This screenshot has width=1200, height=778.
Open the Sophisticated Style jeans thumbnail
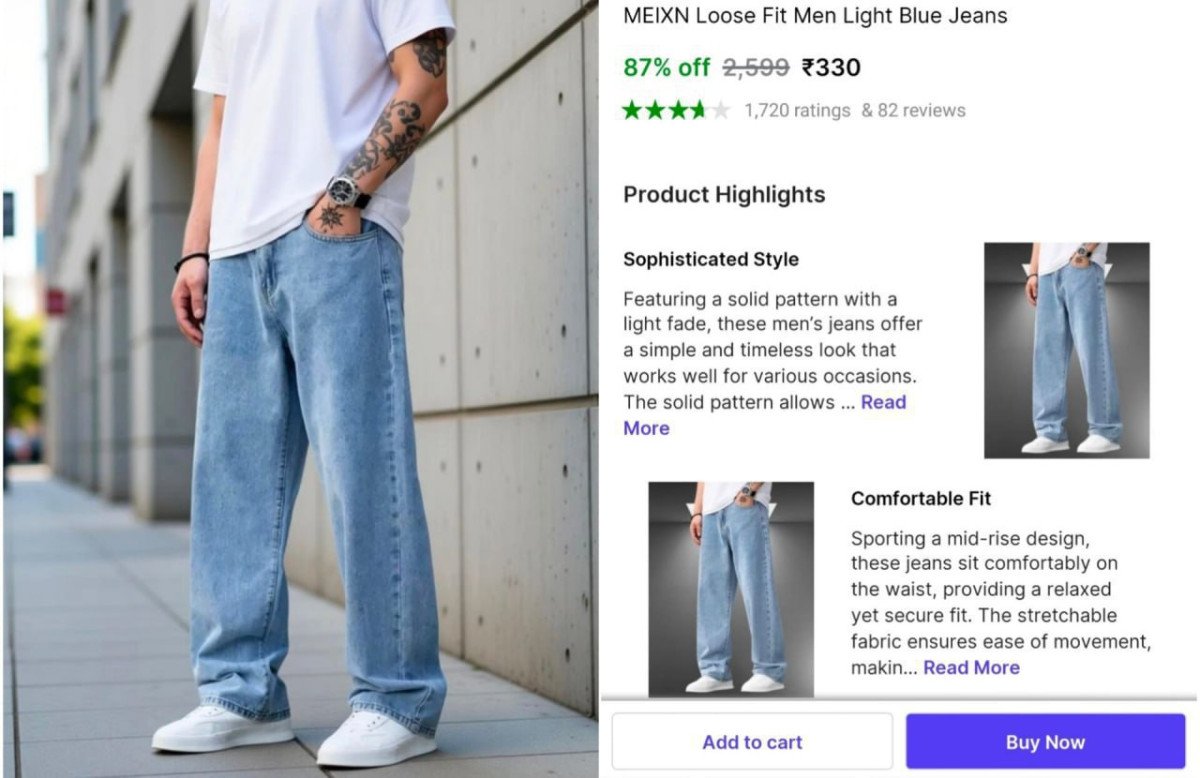coord(1066,350)
